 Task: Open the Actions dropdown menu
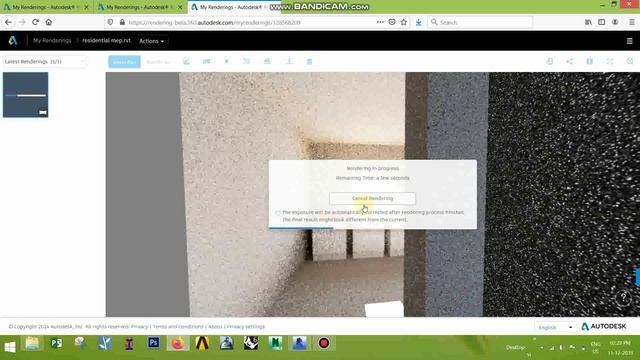click(151, 41)
